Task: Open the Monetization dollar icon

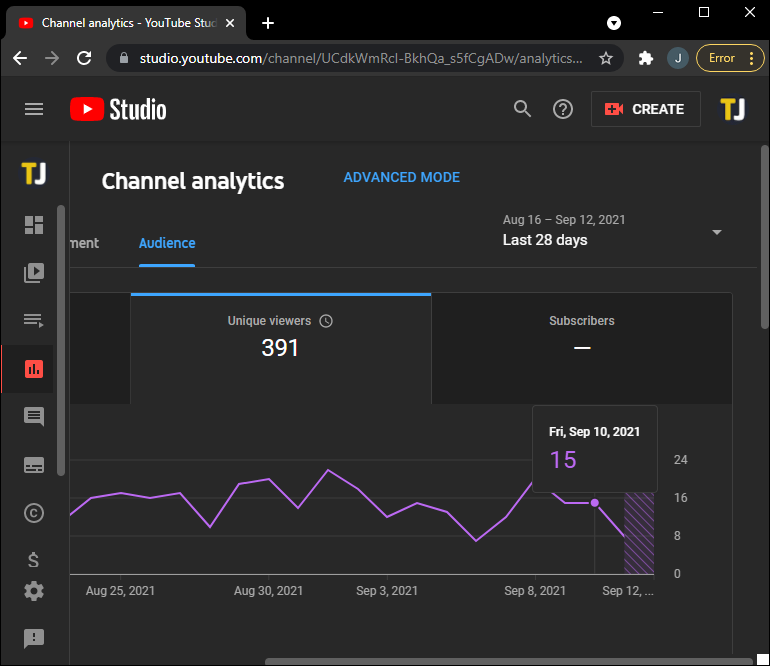Action: pos(34,560)
